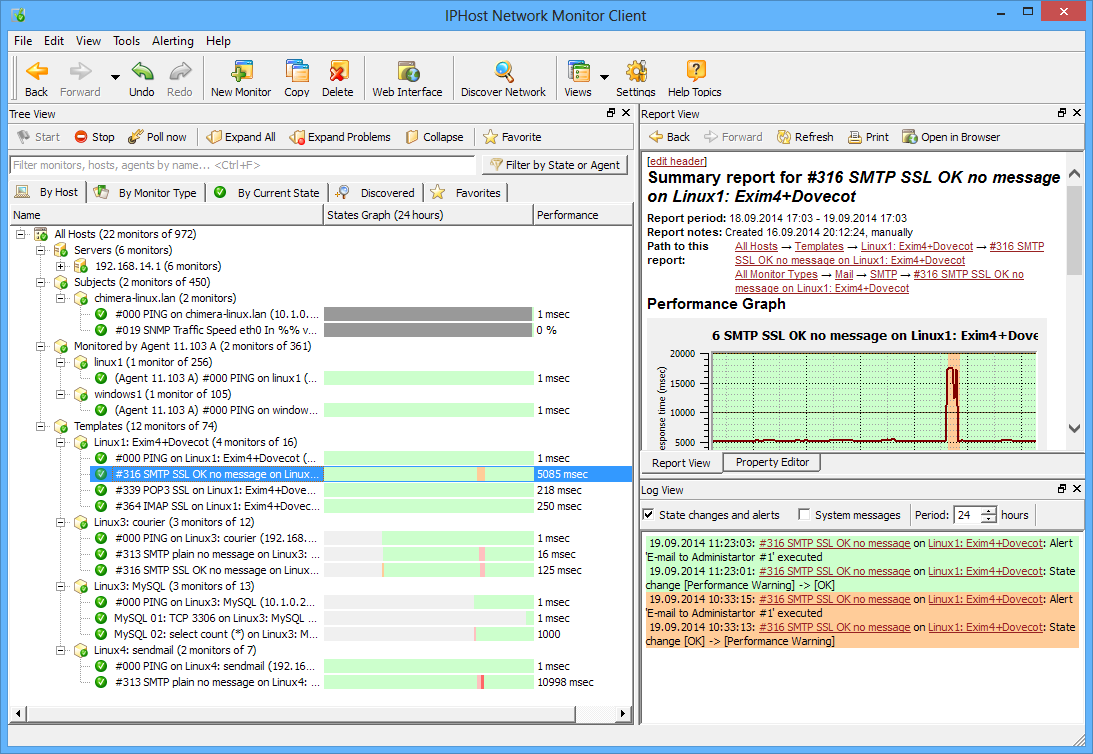Enable System messages checkbox
The width and height of the screenshot is (1093, 754).
804,514
